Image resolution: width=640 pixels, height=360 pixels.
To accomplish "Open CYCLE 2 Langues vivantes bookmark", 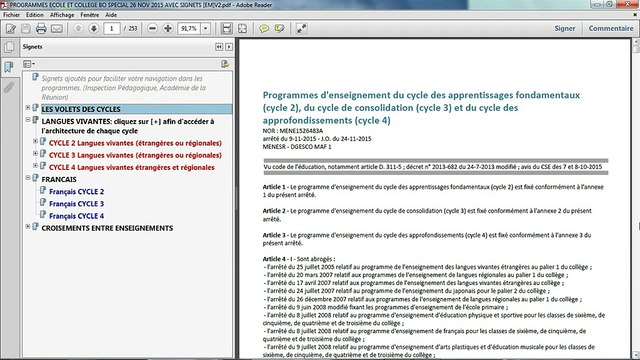I will point(135,143).
